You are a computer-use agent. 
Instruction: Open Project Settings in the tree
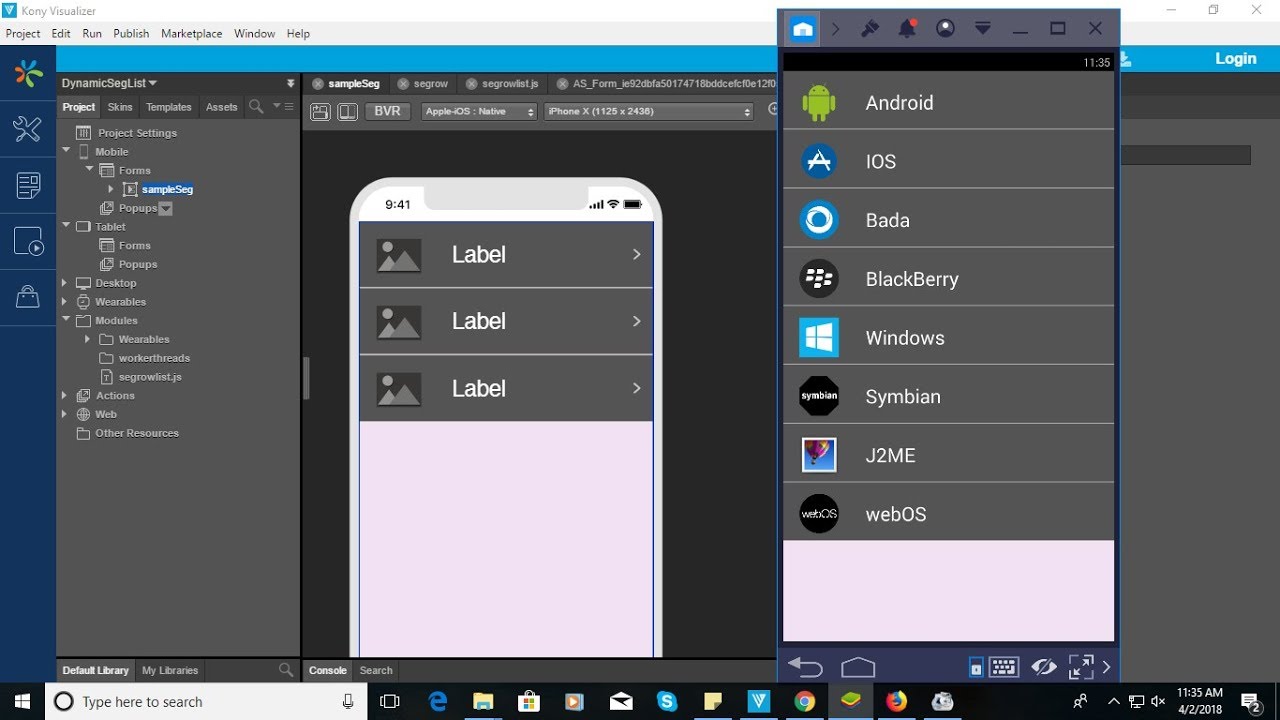(x=137, y=133)
